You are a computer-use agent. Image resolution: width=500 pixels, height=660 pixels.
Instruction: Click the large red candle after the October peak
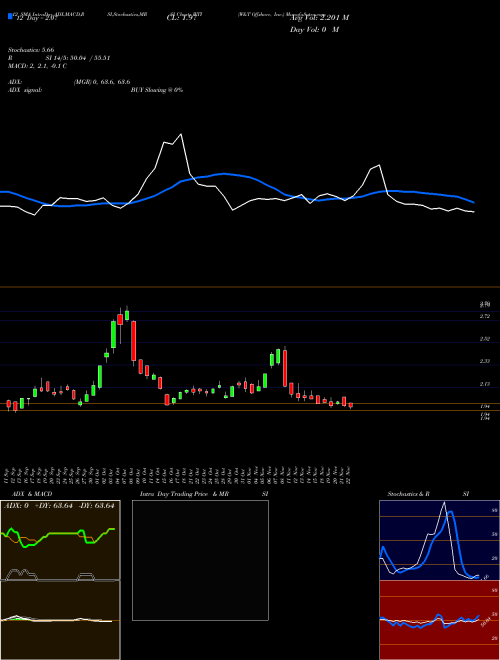click(x=133, y=341)
